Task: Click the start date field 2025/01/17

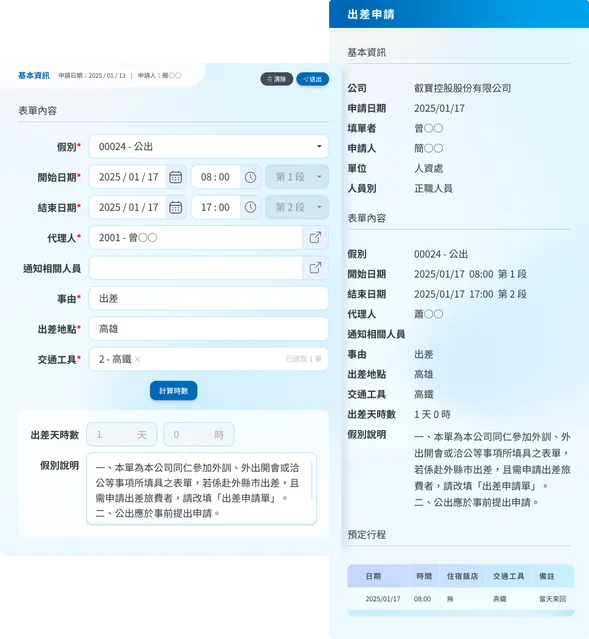Action: pos(128,177)
